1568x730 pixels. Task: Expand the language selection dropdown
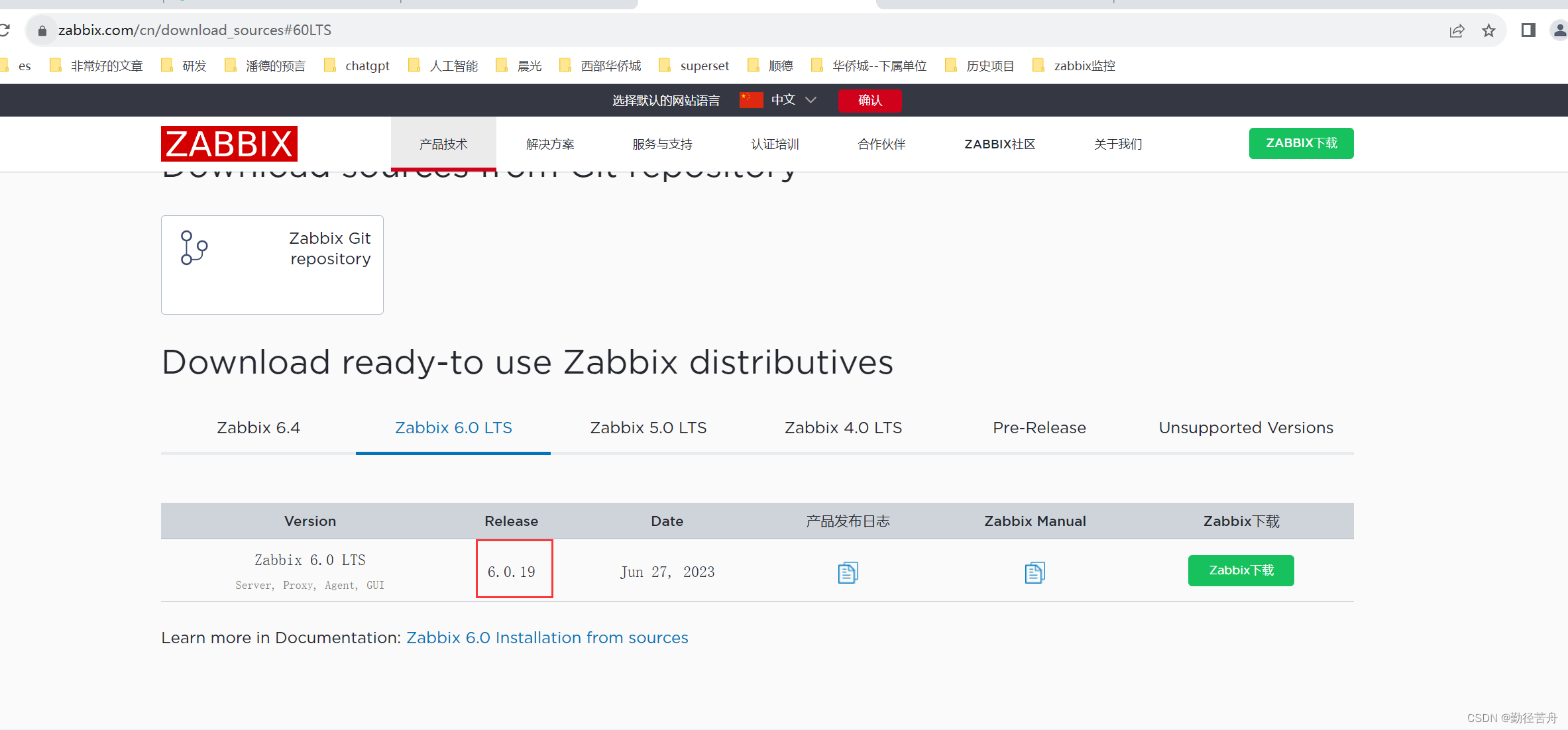(811, 99)
